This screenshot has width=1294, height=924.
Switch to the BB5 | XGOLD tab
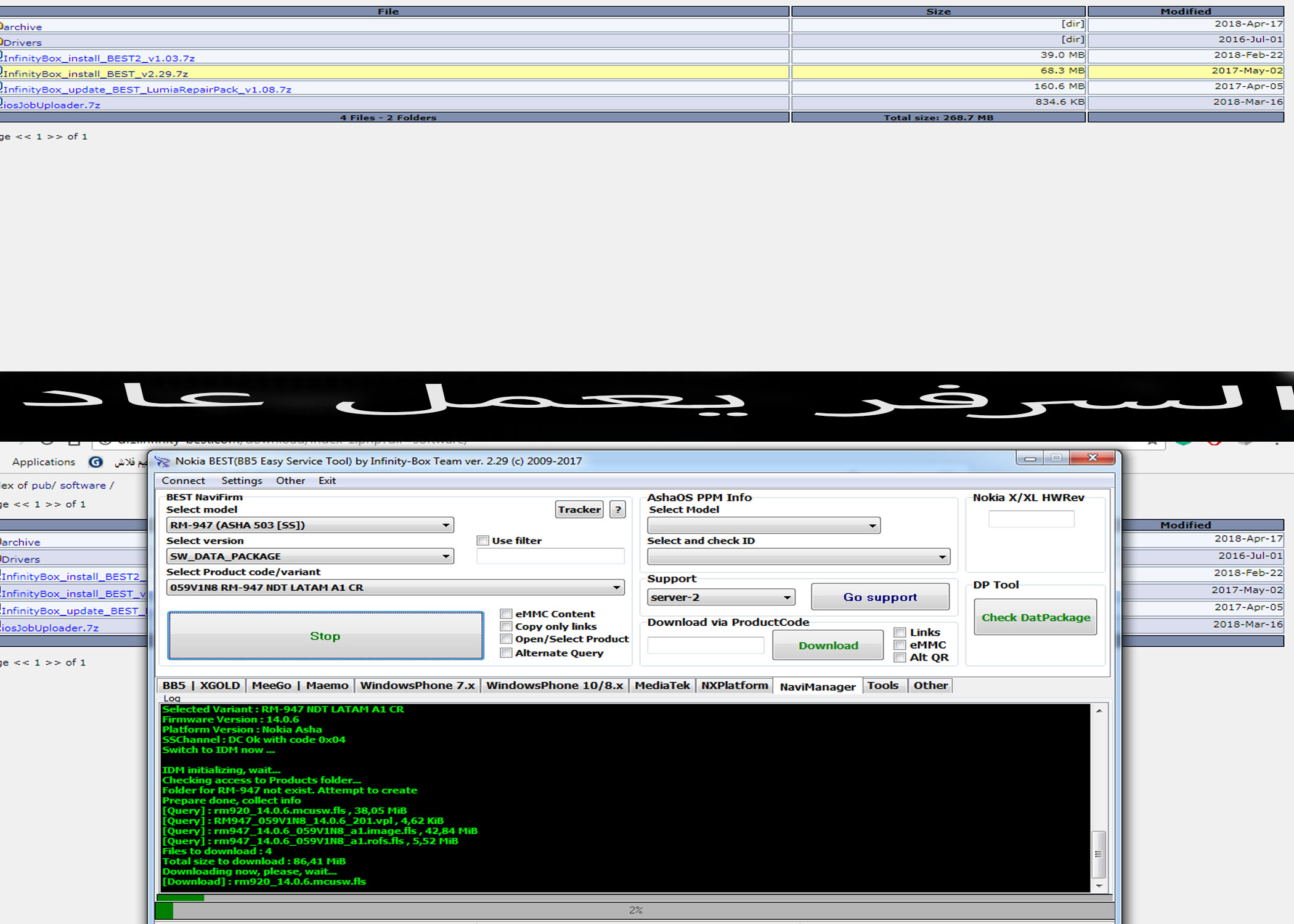coord(201,686)
